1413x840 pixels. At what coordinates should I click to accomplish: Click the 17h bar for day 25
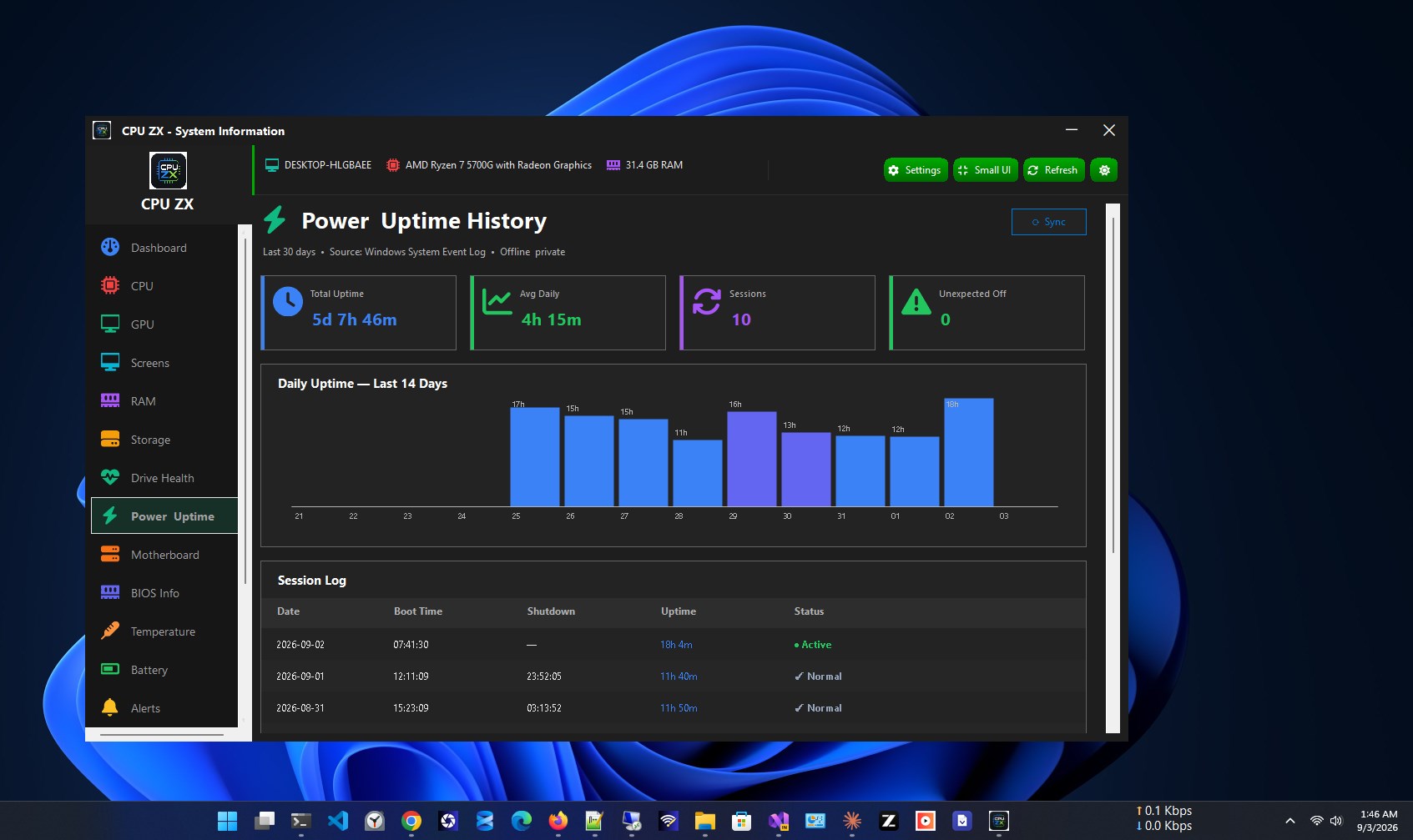[x=535, y=456]
